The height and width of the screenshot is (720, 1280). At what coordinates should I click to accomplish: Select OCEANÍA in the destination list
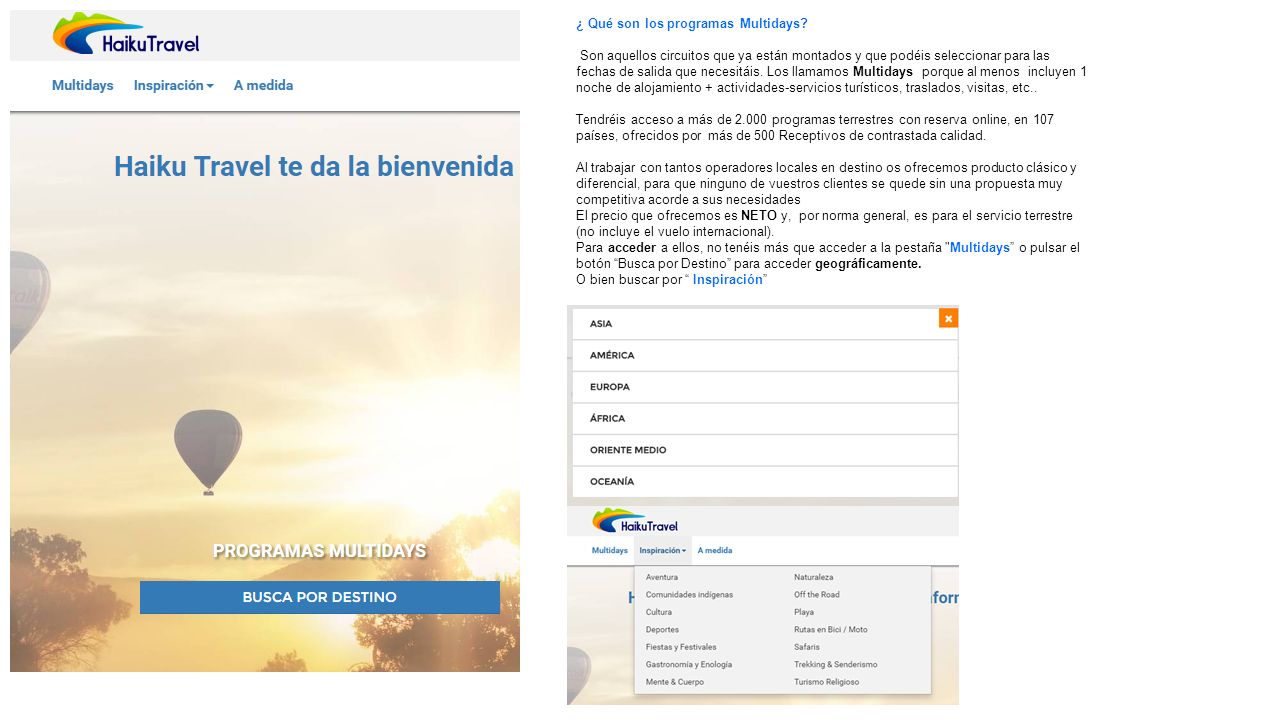[765, 481]
